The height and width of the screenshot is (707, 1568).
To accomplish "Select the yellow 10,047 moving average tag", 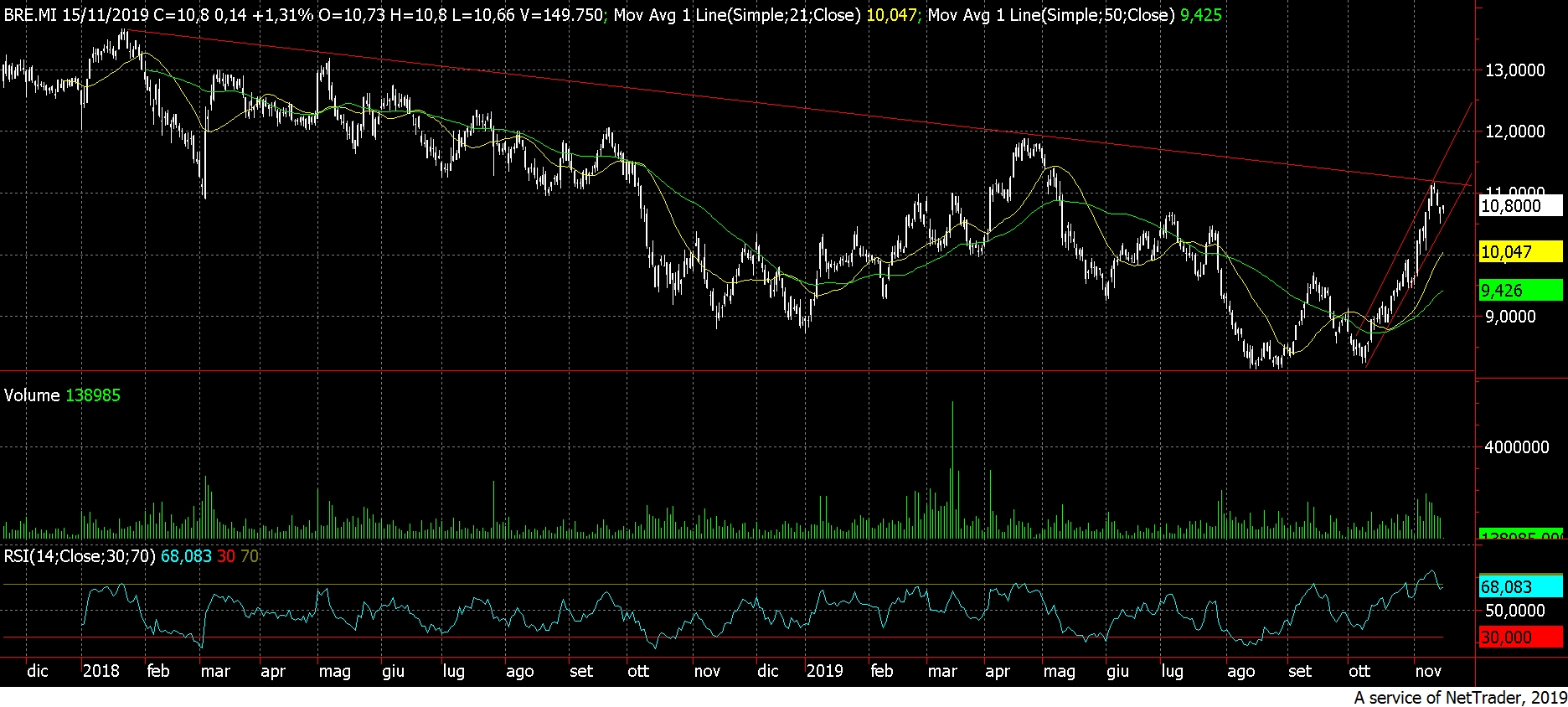I will click(x=1519, y=252).
